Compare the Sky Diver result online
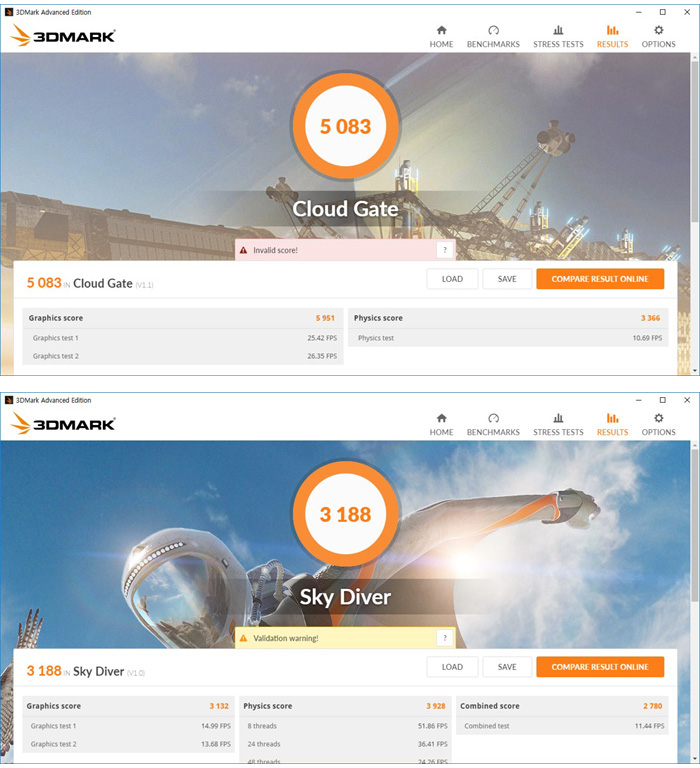Viewport: 700px width, 768px height. tap(600, 667)
